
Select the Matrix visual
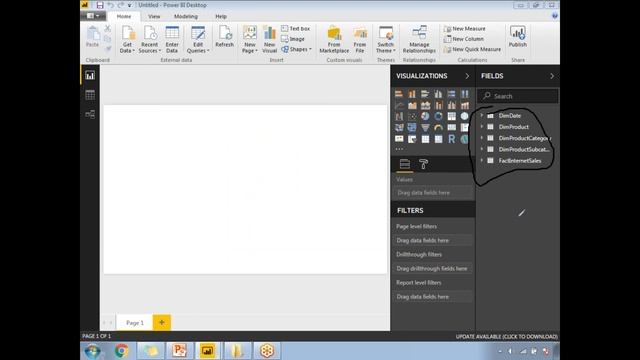click(438, 139)
